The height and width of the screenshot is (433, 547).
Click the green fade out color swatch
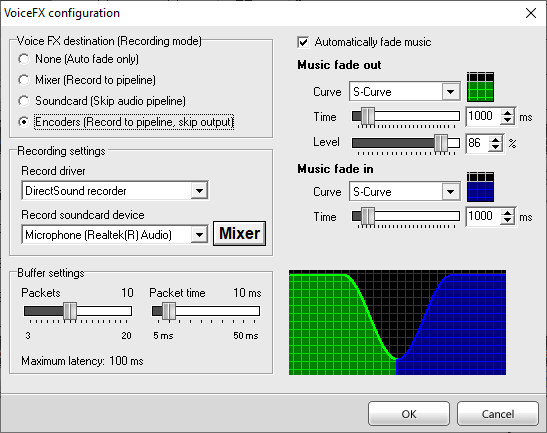click(x=480, y=87)
